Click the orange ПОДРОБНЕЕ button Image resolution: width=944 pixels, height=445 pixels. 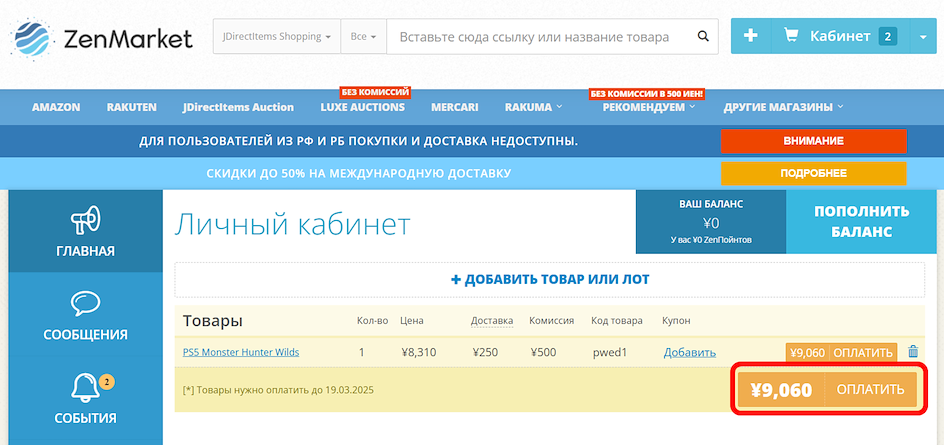[x=813, y=173]
